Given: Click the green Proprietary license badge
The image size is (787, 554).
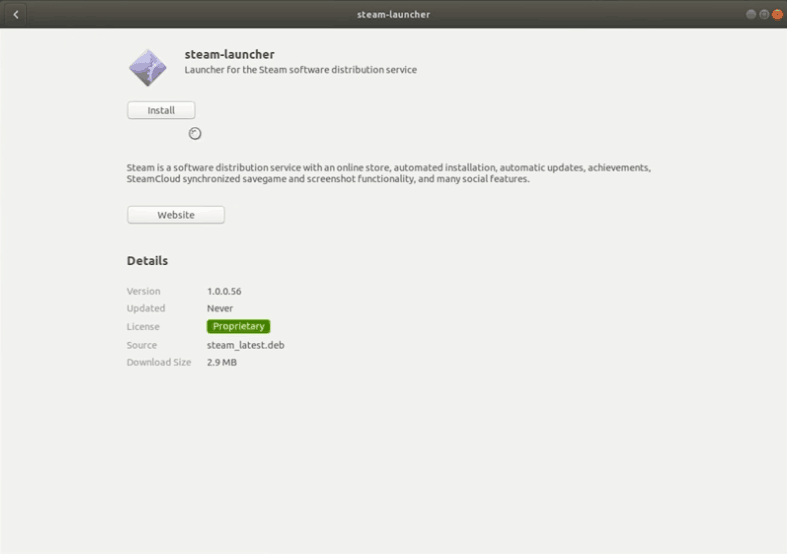Looking at the screenshot, I should pyautogui.click(x=238, y=326).
